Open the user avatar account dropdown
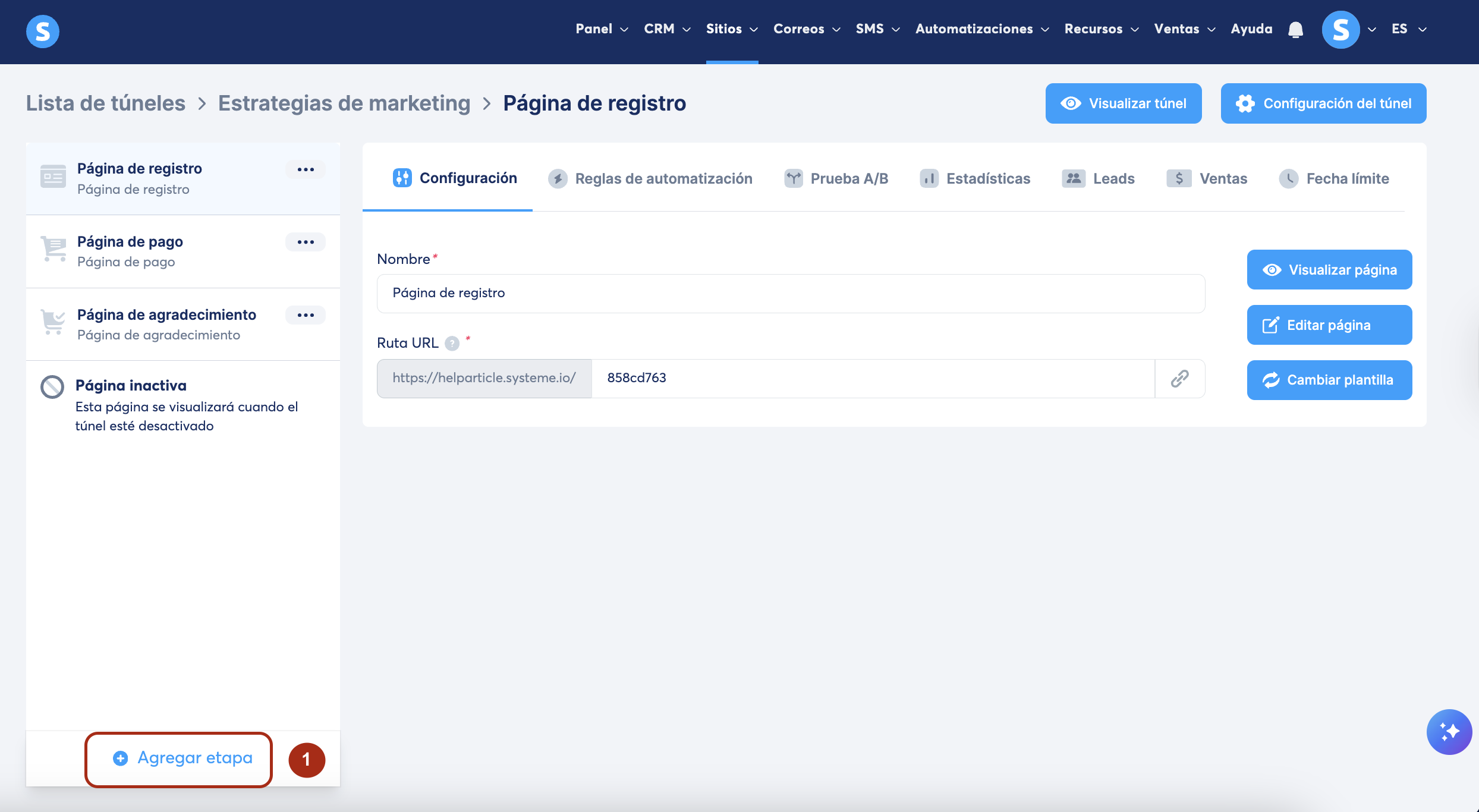 click(x=1341, y=30)
